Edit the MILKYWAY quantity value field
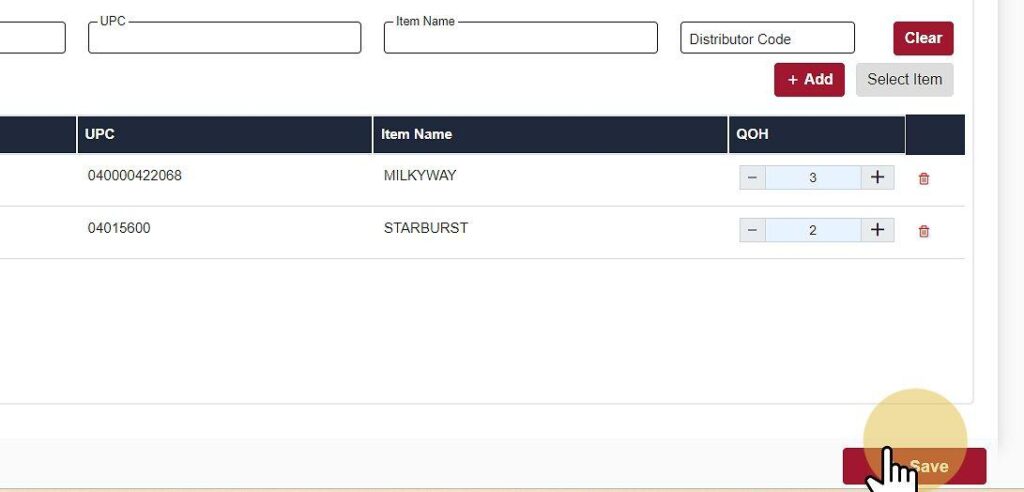1024x492 pixels. [x=813, y=178]
